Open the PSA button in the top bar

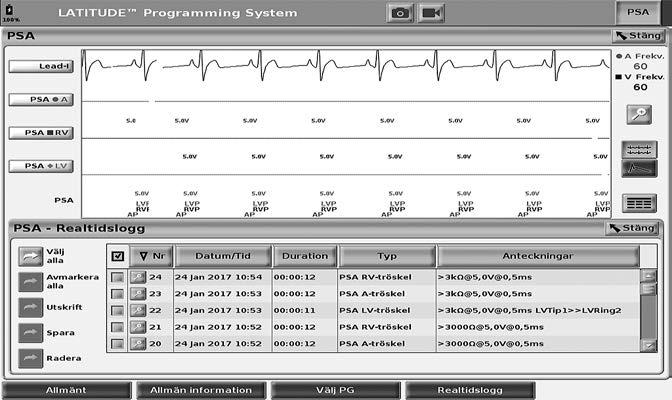638,12
